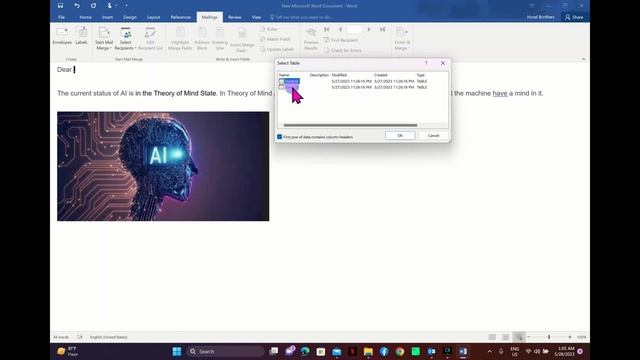This screenshot has width=640, height=360.
Task: Click Highlight Merge Fields icon
Action: pyautogui.click(x=180, y=39)
